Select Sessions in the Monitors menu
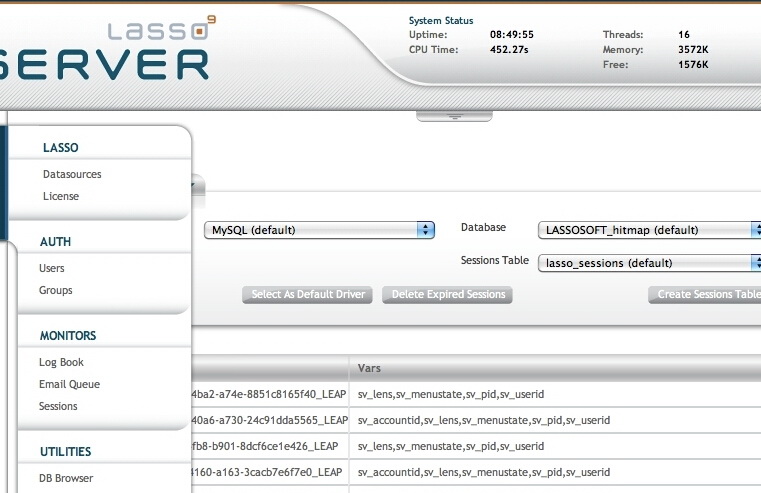This screenshot has width=761, height=493. coord(58,406)
